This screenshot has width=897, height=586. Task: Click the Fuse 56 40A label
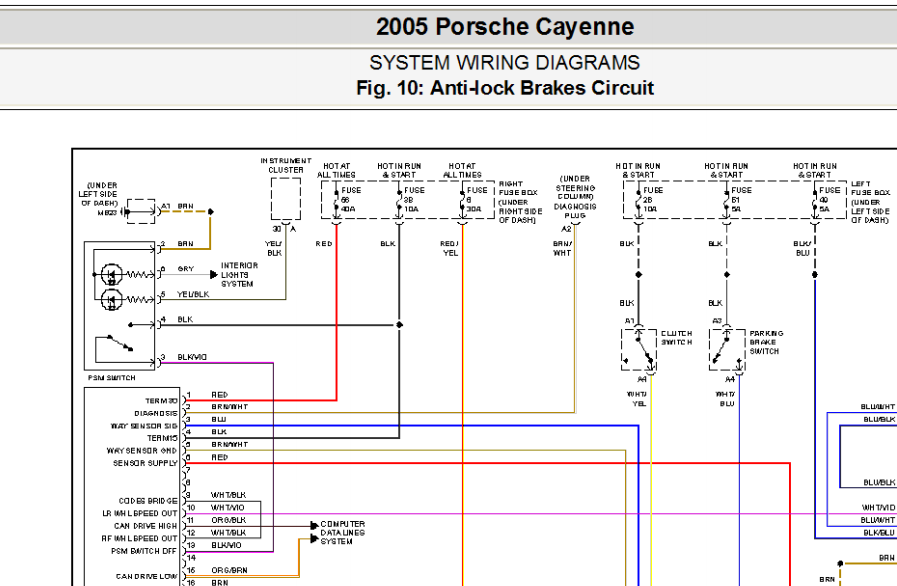coord(350,200)
